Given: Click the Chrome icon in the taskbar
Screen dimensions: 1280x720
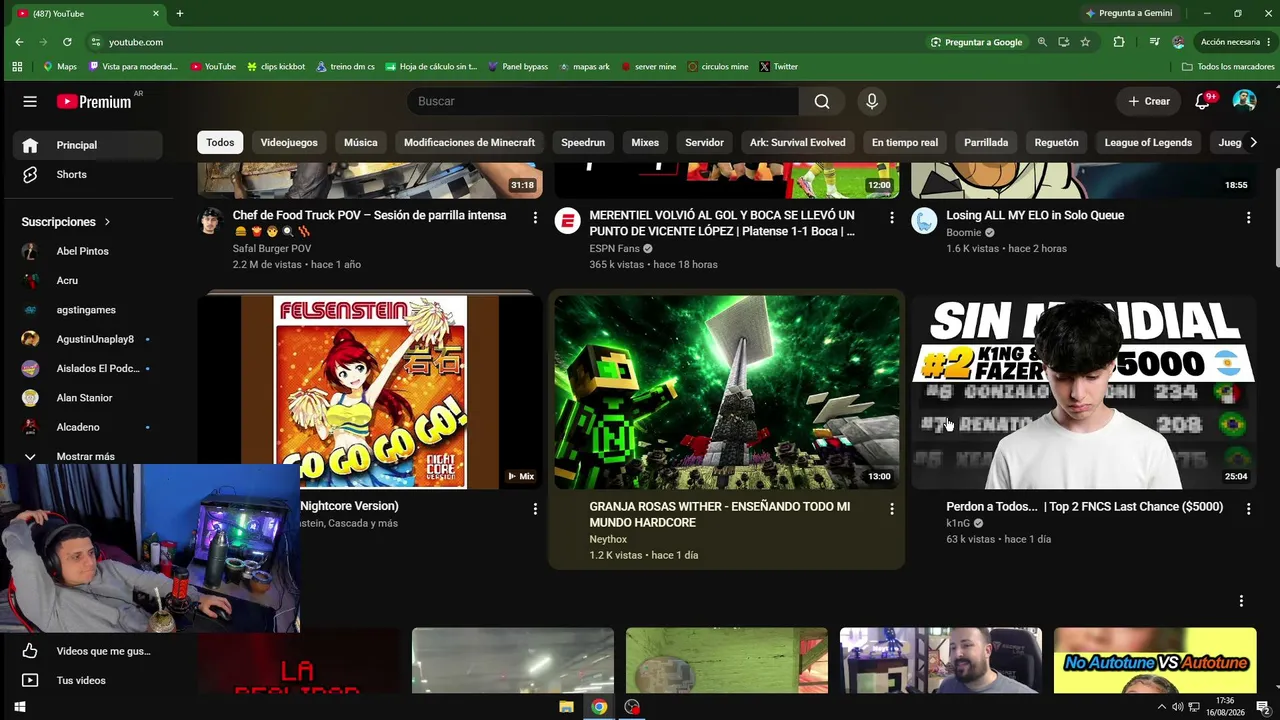Looking at the screenshot, I should click(599, 707).
